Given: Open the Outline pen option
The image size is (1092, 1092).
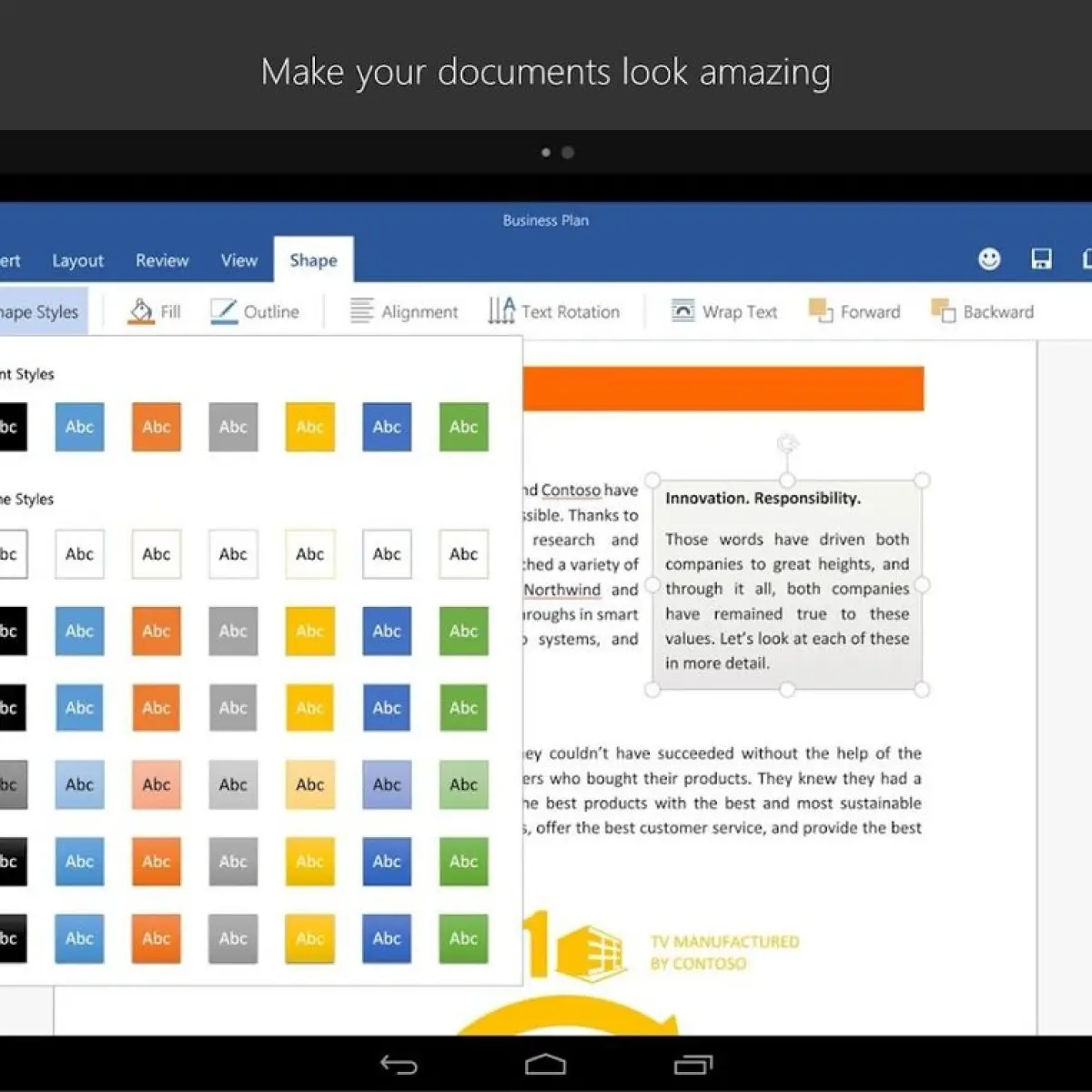Looking at the screenshot, I should (x=255, y=311).
